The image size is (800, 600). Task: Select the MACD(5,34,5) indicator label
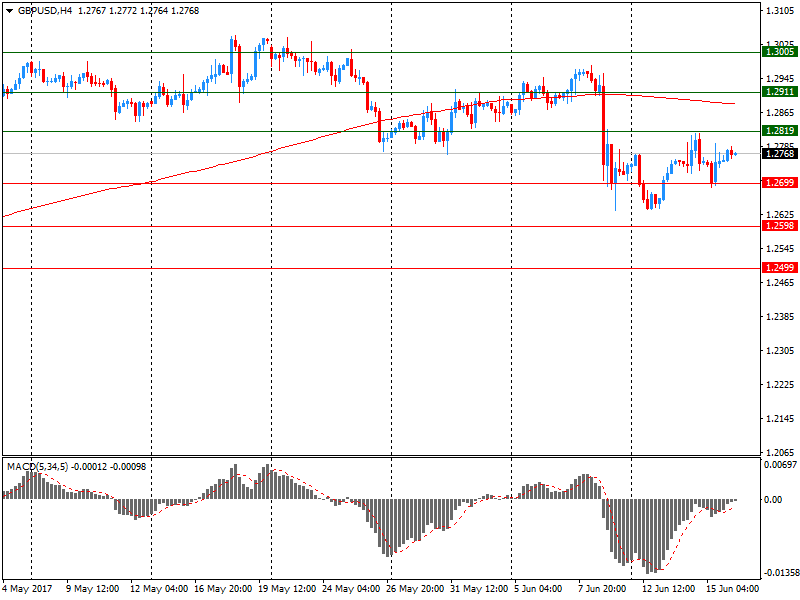(x=37, y=467)
